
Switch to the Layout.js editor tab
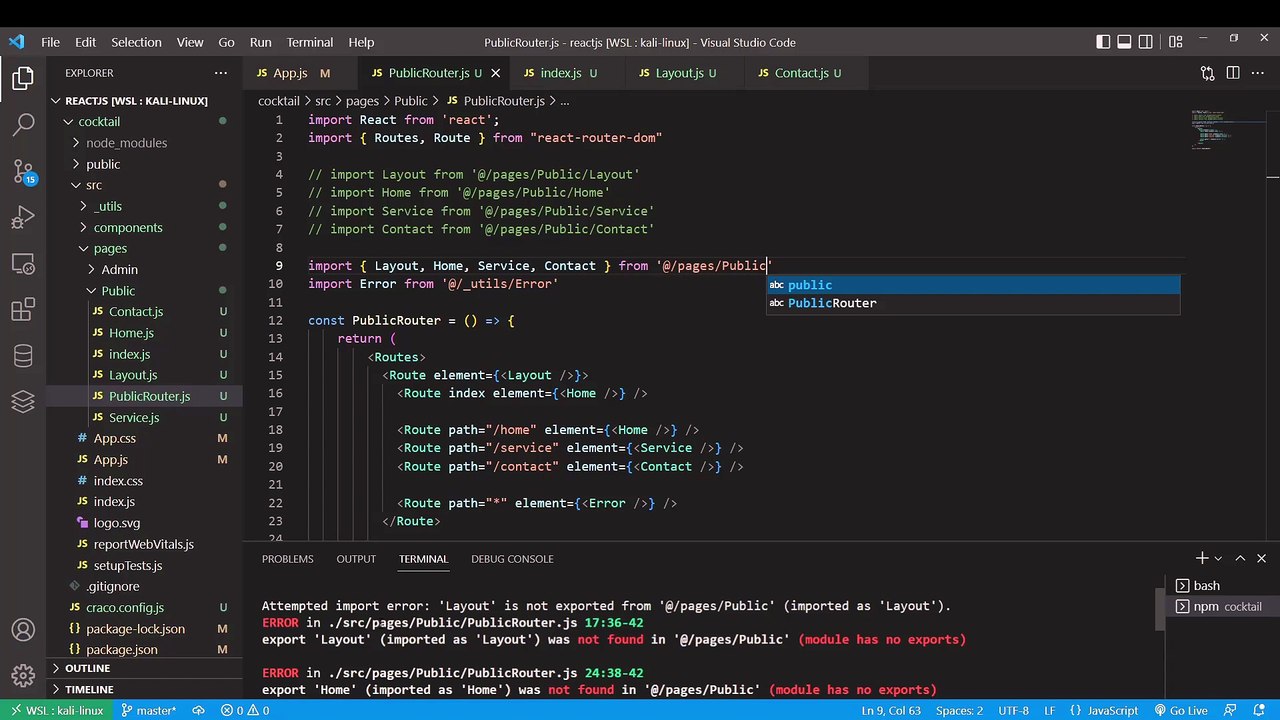pyautogui.click(x=685, y=73)
